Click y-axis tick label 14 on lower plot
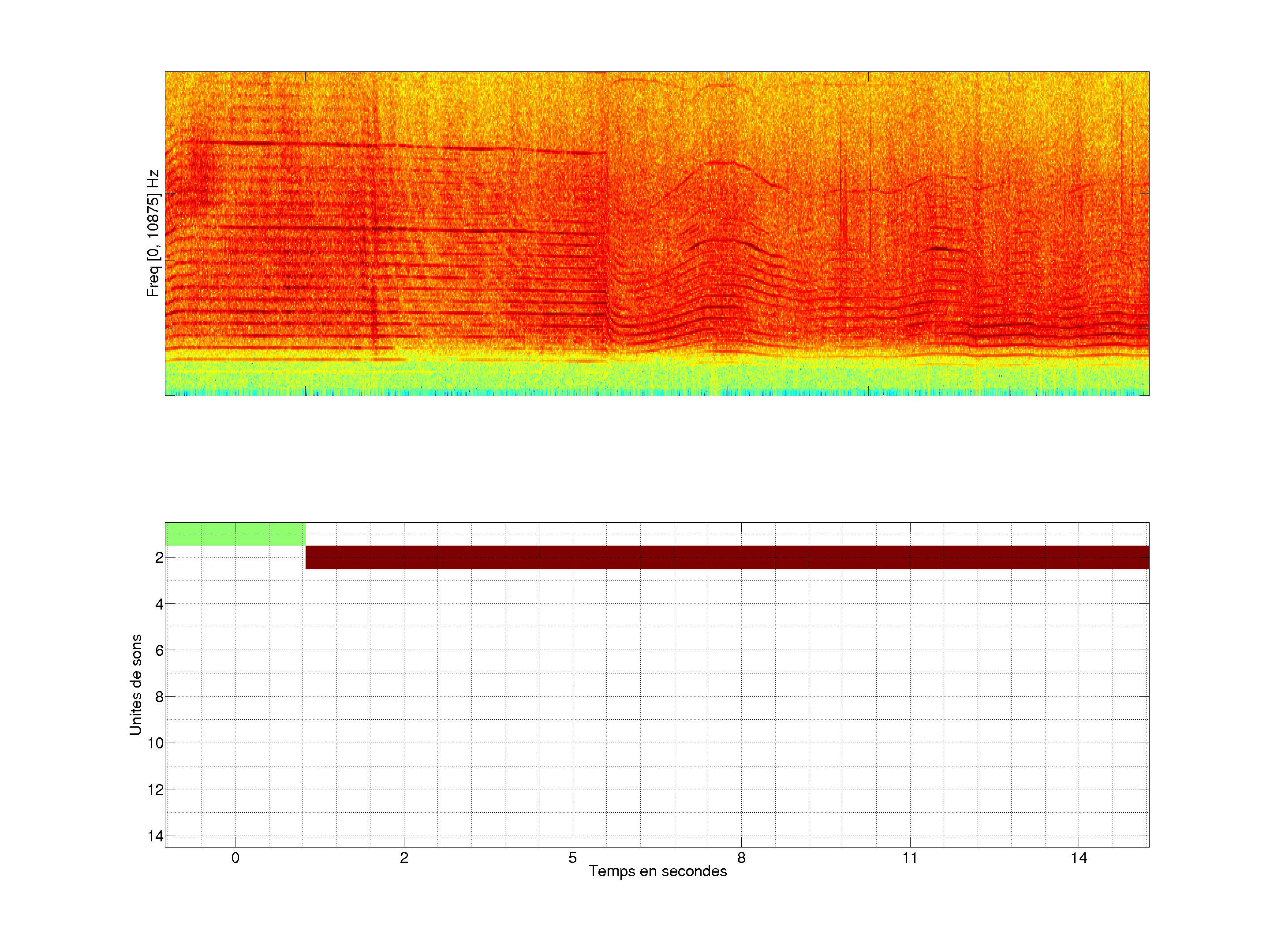Screen dimensions: 1270x952 tap(156, 836)
